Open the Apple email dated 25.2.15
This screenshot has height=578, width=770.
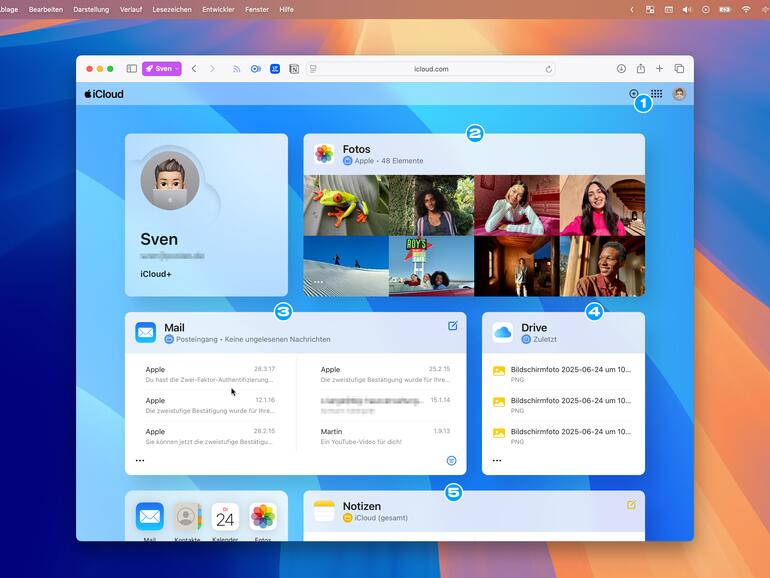(x=385, y=374)
